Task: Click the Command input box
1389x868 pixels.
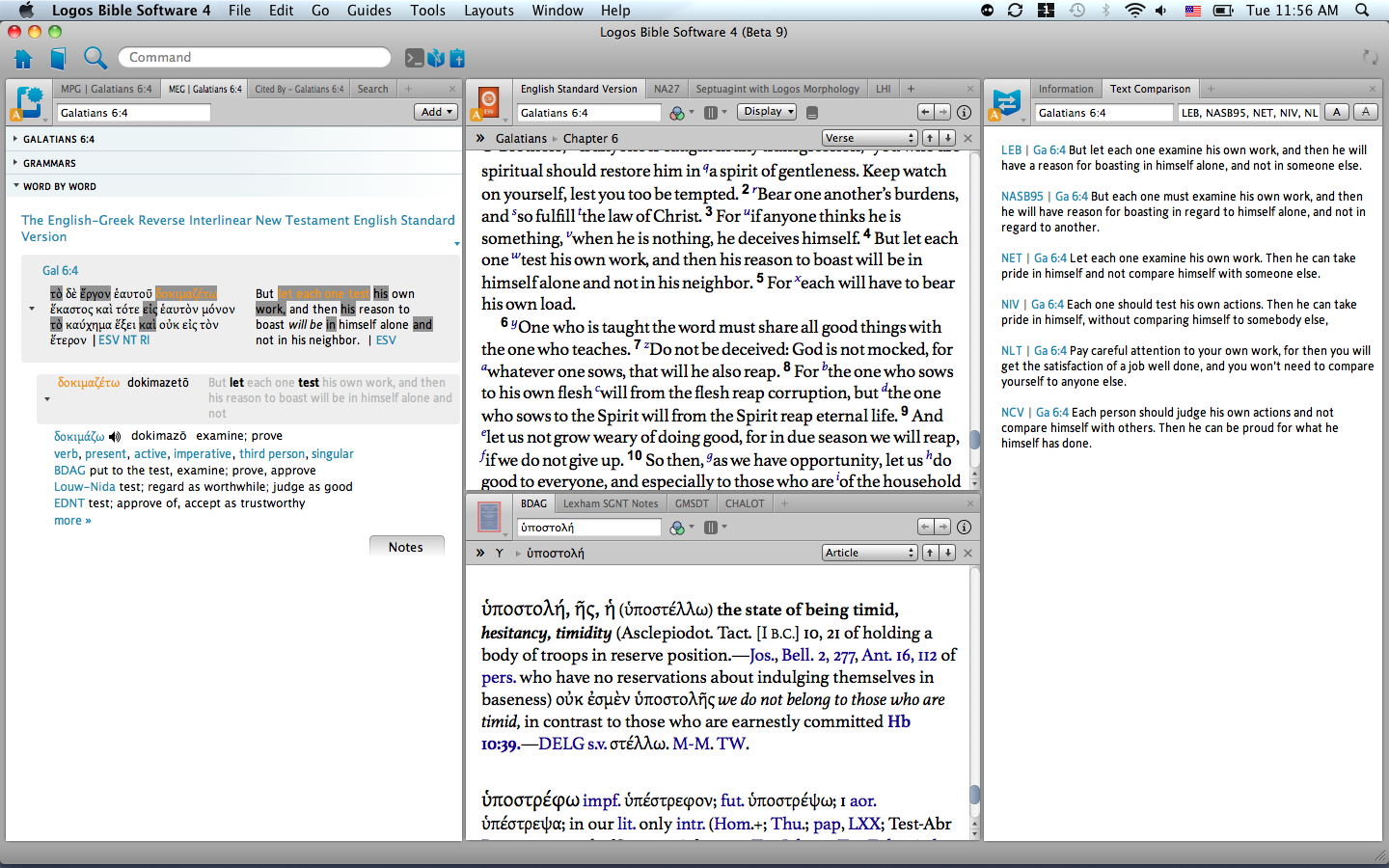Action: point(255,58)
